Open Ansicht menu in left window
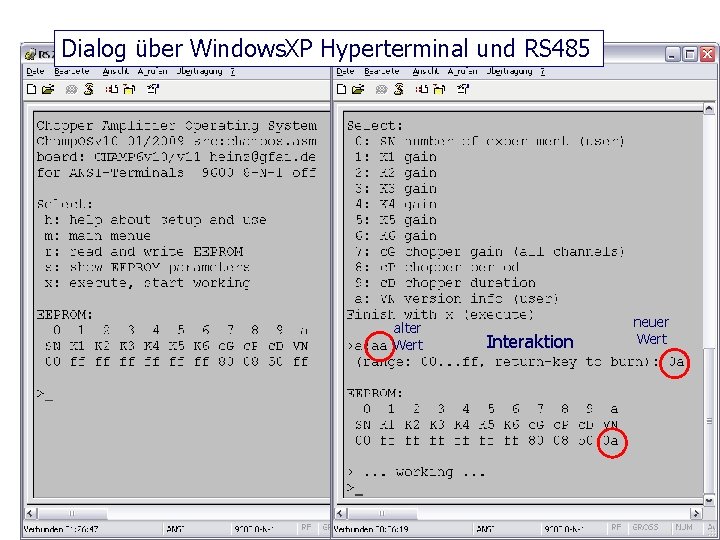The height and width of the screenshot is (540, 720). (116, 71)
